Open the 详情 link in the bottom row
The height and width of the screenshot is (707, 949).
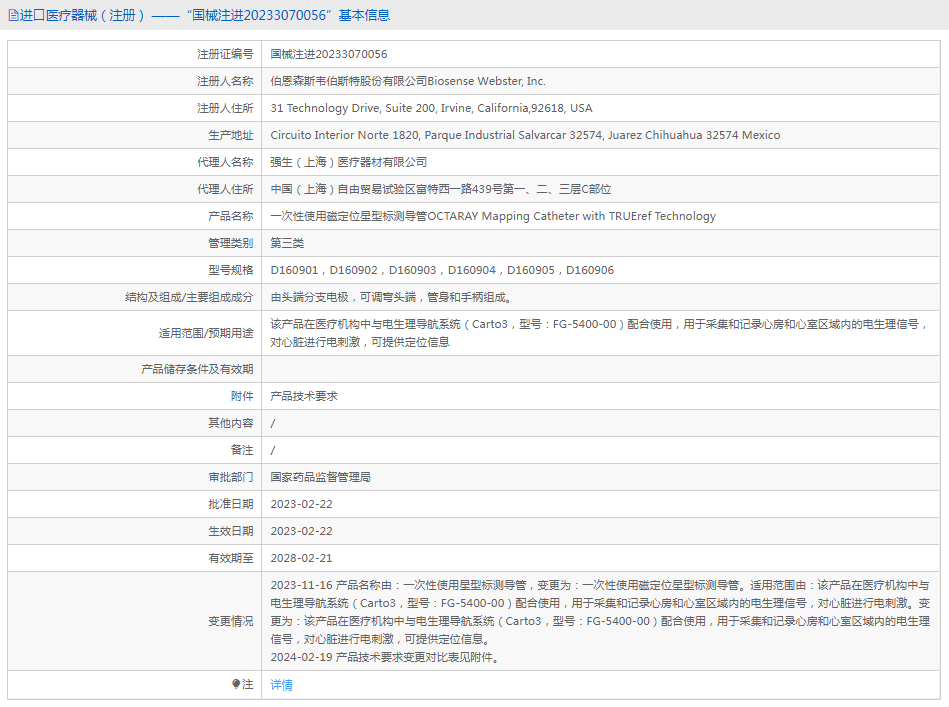point(281,685)
